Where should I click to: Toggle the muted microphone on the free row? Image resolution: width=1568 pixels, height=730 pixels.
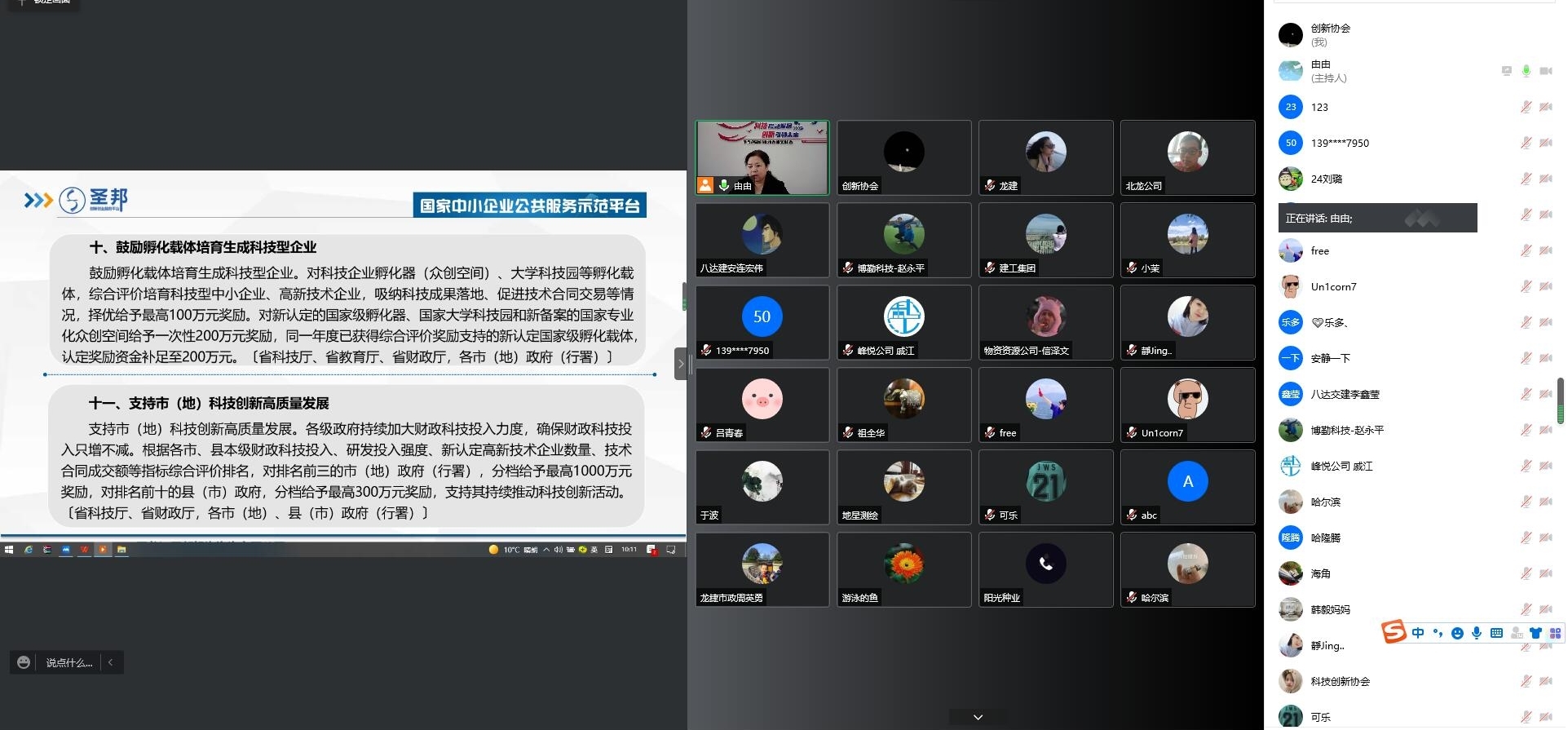pos(1526,250)
